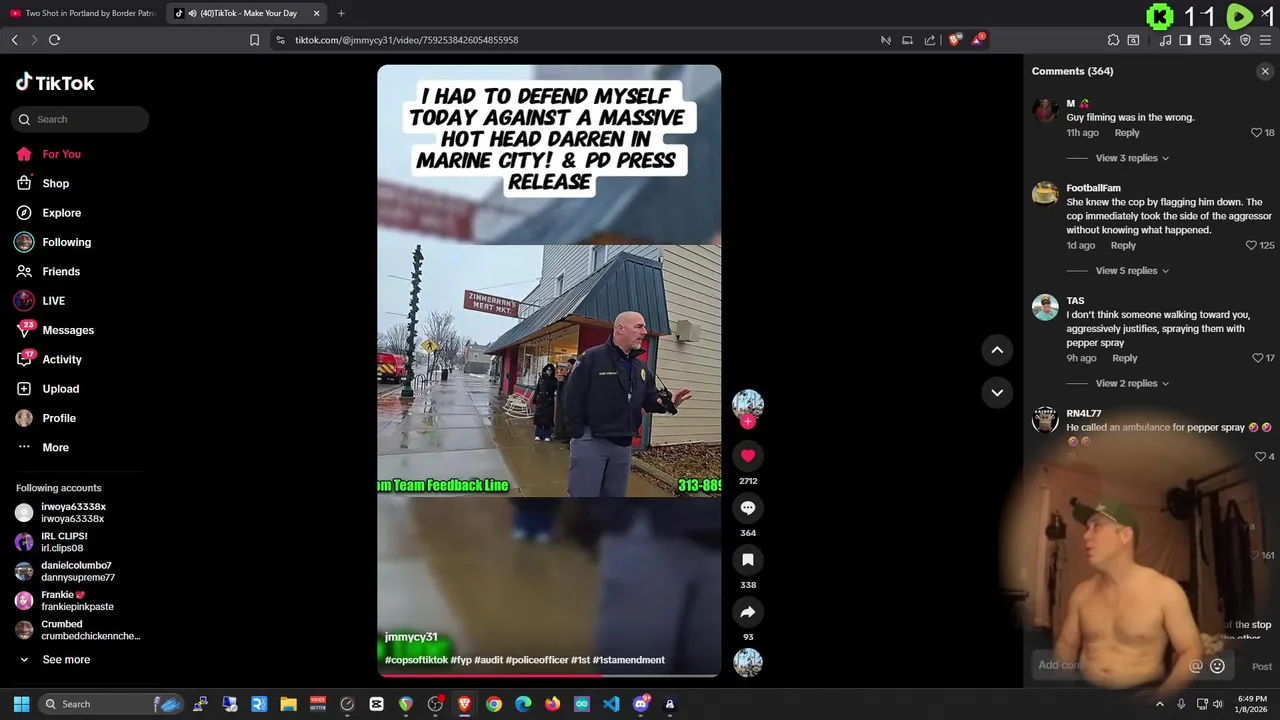The height and width of the screenshot is (720, 1280).
Task: Open the browser hamburger menu
Action: point(1265,40)
